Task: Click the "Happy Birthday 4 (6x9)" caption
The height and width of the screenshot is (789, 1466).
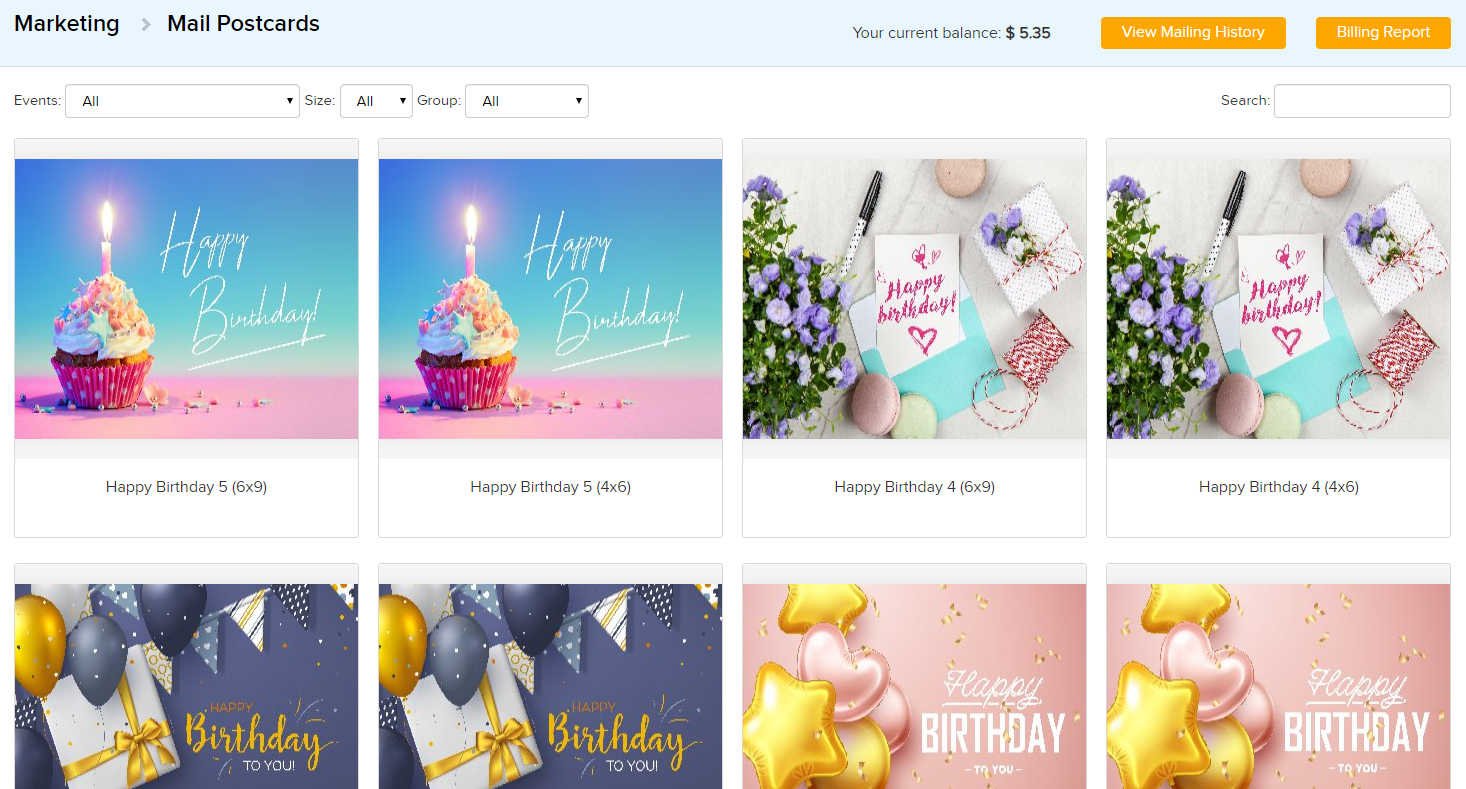Action: [x=914, y=487]
